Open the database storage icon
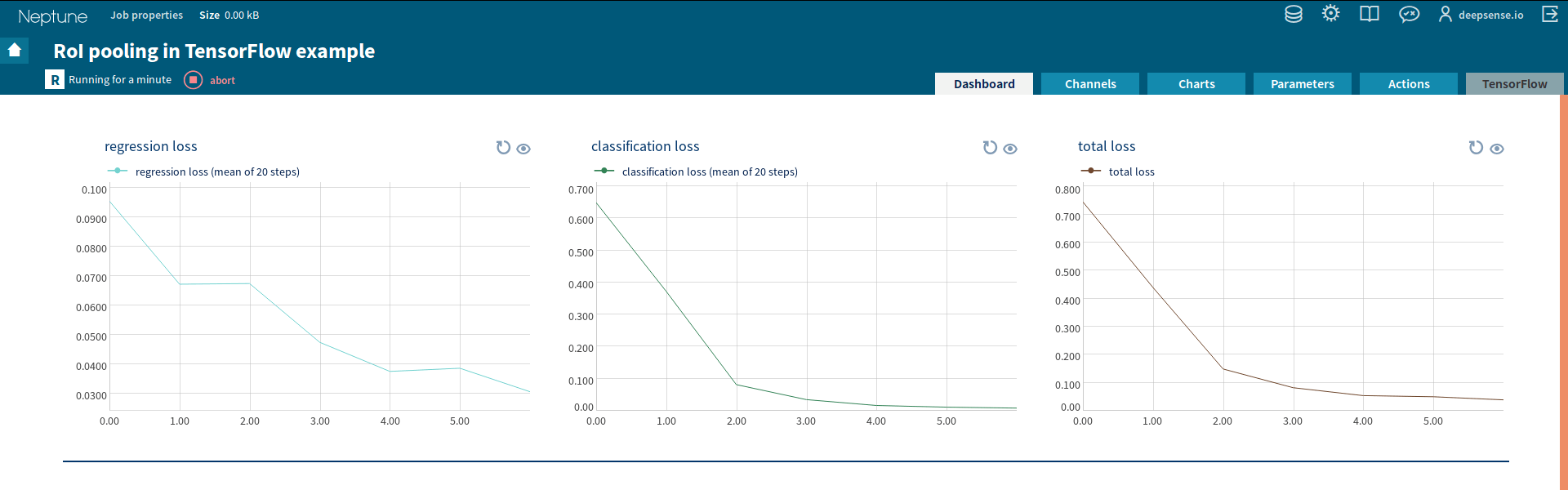The height and width of the screenshot is (490, 1568). point(1294,15)
